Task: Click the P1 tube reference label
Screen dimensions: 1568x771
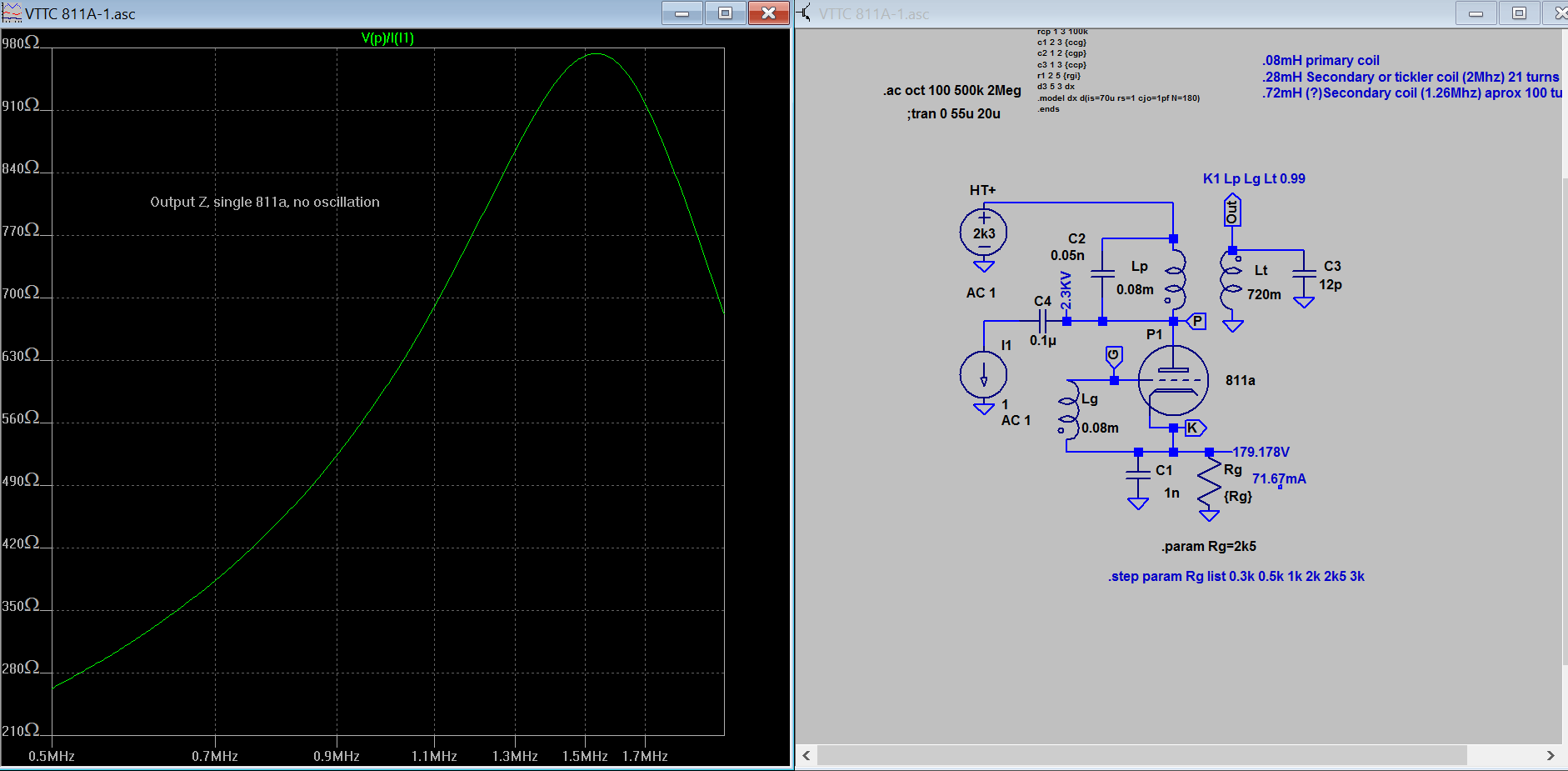Action: tap(1154, 334)
